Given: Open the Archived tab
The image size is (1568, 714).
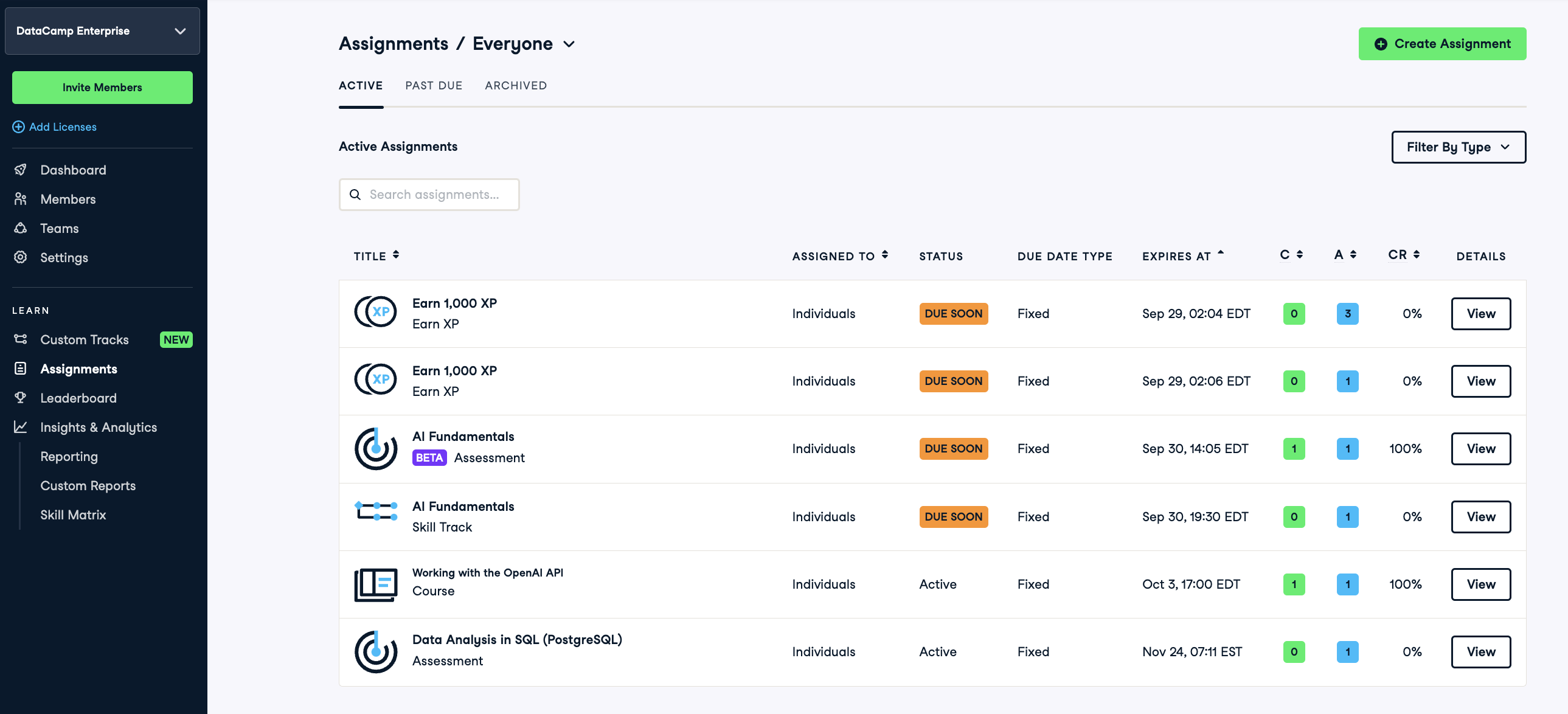Looking at the screenshot, I should click(516, 86).
